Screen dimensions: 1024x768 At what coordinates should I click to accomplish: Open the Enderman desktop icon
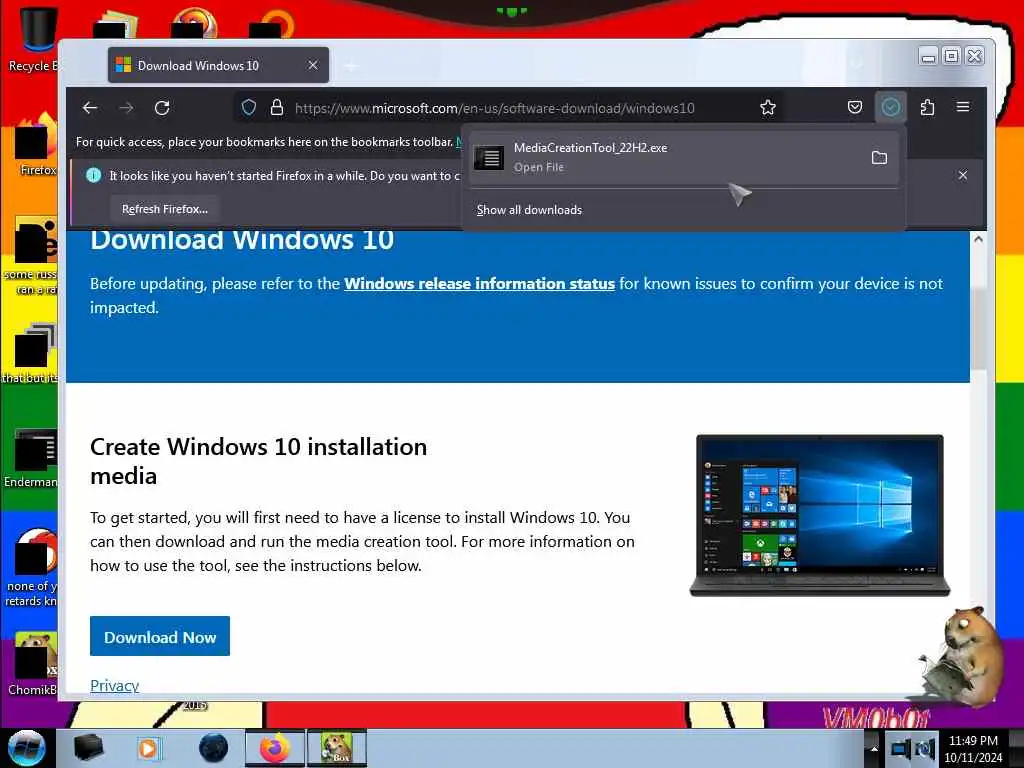[x=31, y=459]
